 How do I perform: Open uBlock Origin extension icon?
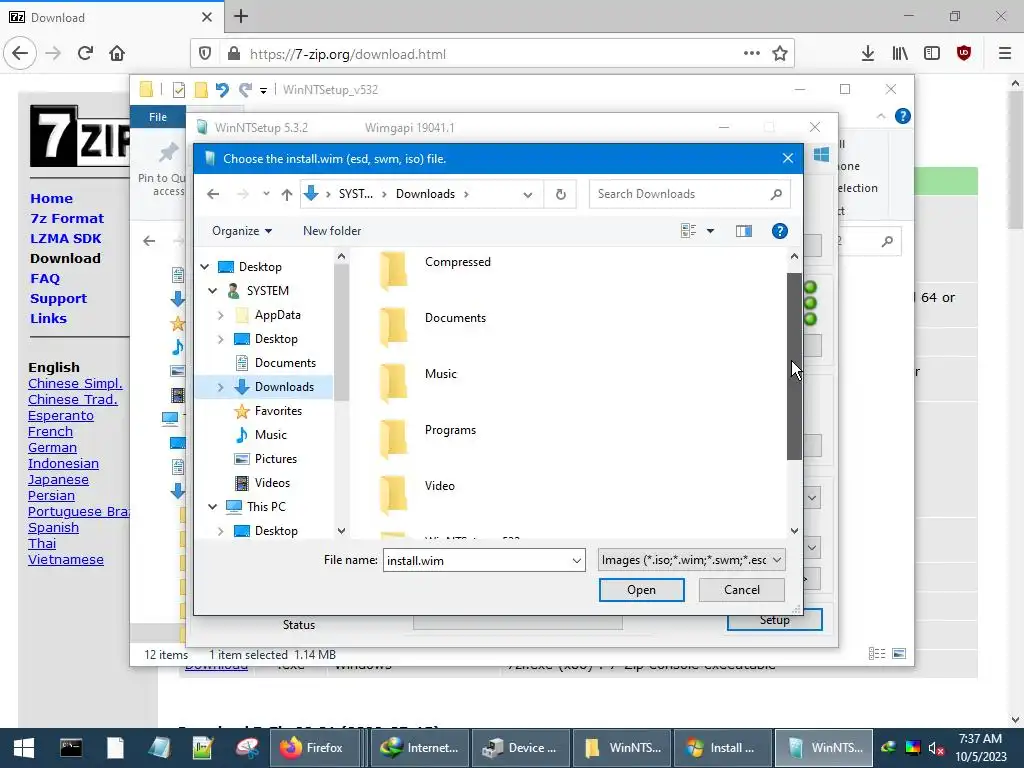click(964, 54)
